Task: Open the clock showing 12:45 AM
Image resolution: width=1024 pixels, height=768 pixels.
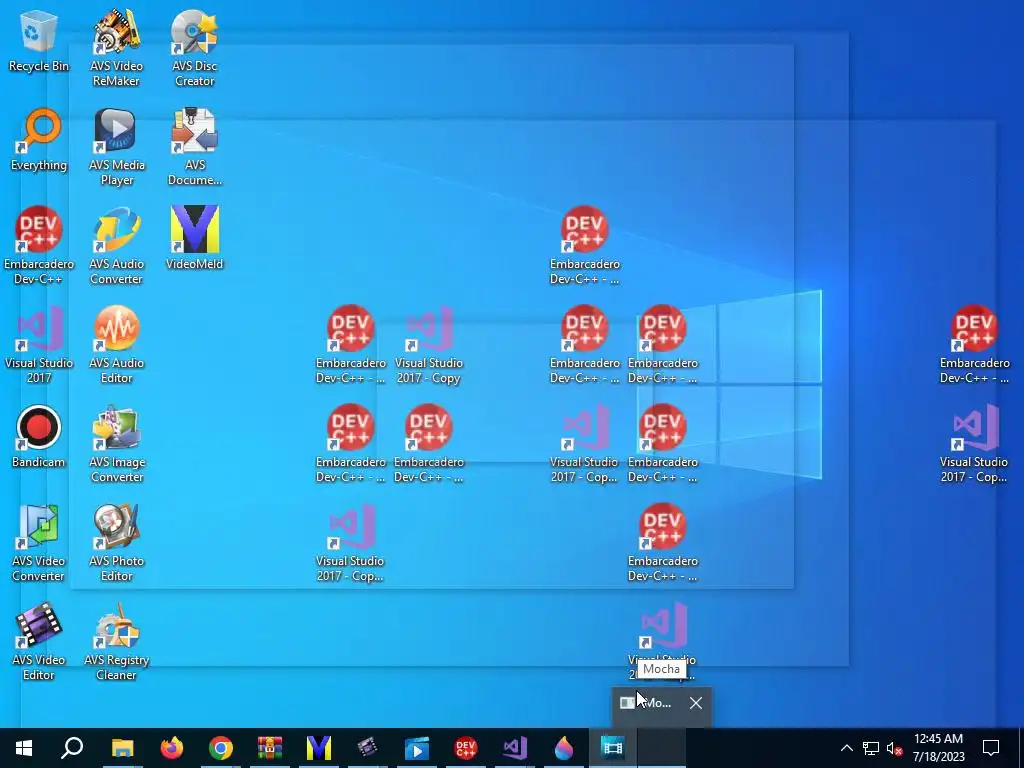Action: click(938, 748)
